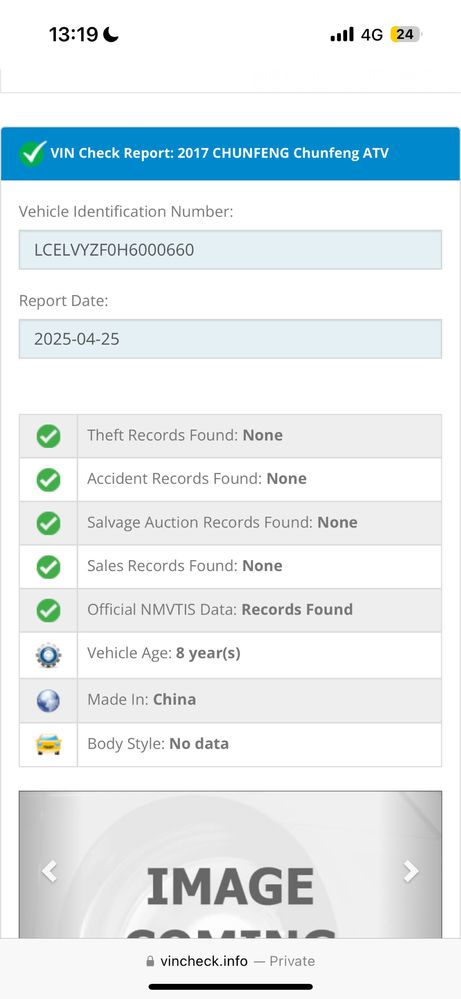Tap the clock in the status bar
Viewport: 461px width, 999px height.
[x=73, y=34]
